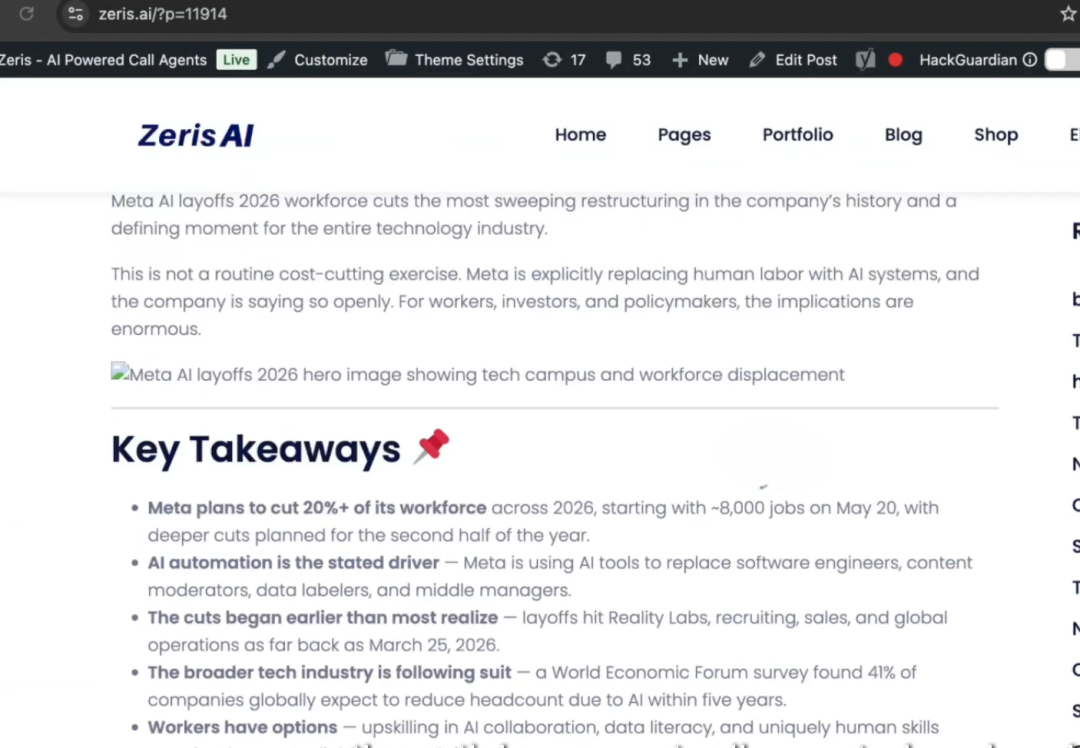Open the Portfolio navigation menu item
Image resolution: width=1080 pixels, height=748 pixels.
tap(798, 134)
